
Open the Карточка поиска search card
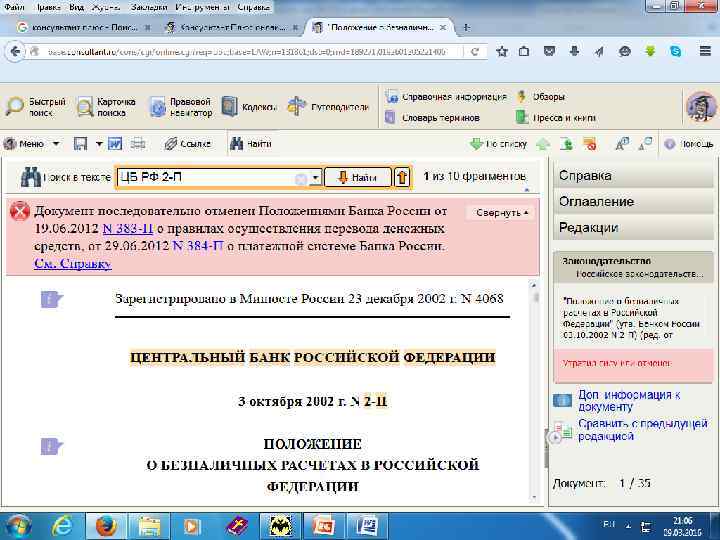(x=106, y=107)
